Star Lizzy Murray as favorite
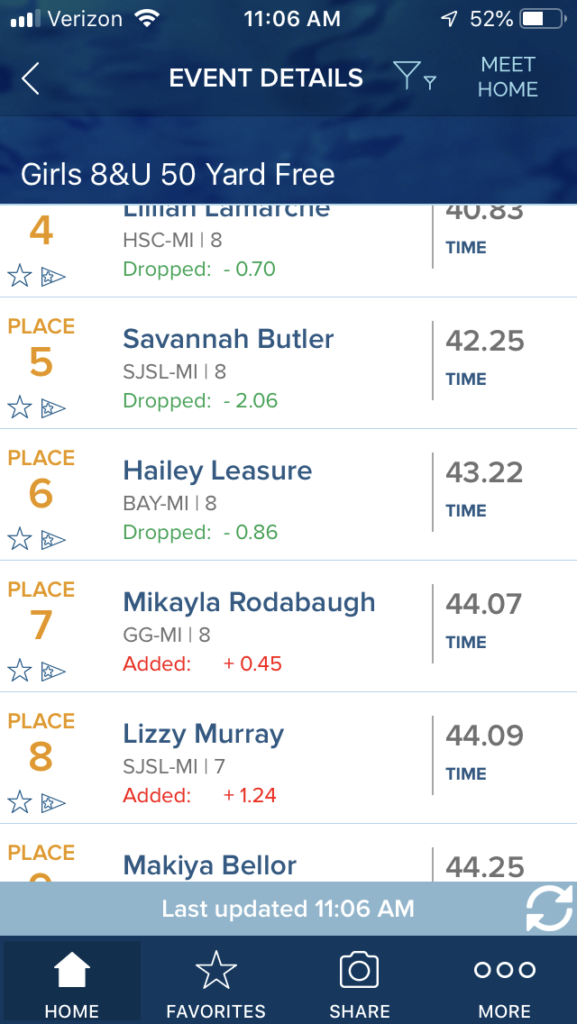Image resolution: width=577 pixels, height=1024 pixels. pyautogui.click(x=20, y=802)
